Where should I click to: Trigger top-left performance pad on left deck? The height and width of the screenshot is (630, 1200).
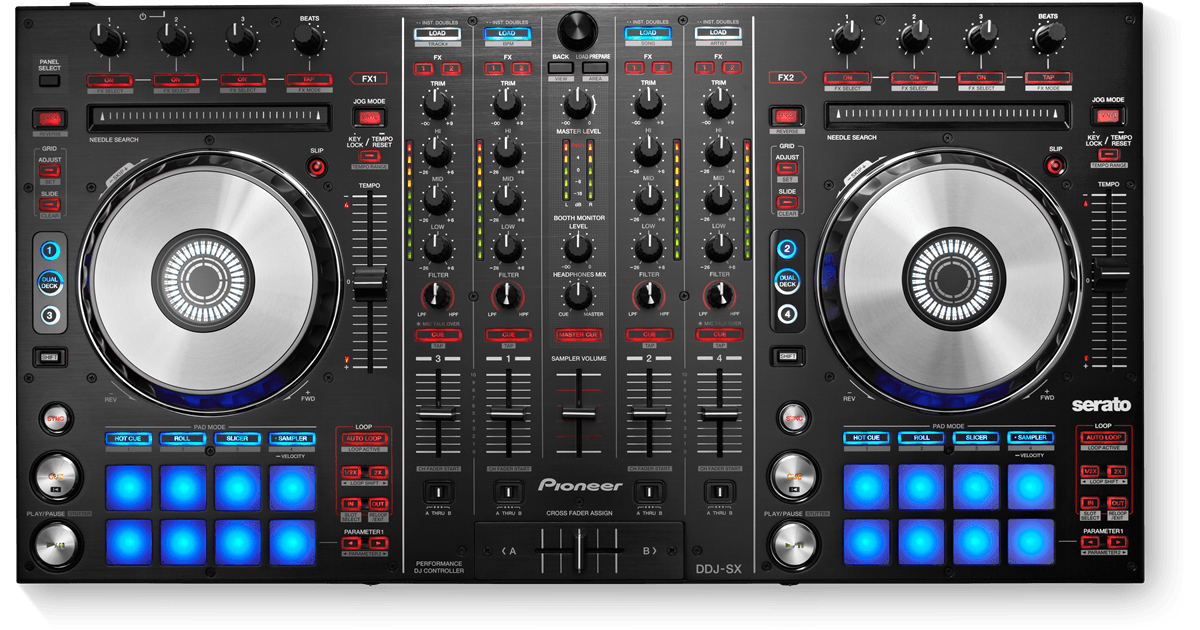pos(128,487)
